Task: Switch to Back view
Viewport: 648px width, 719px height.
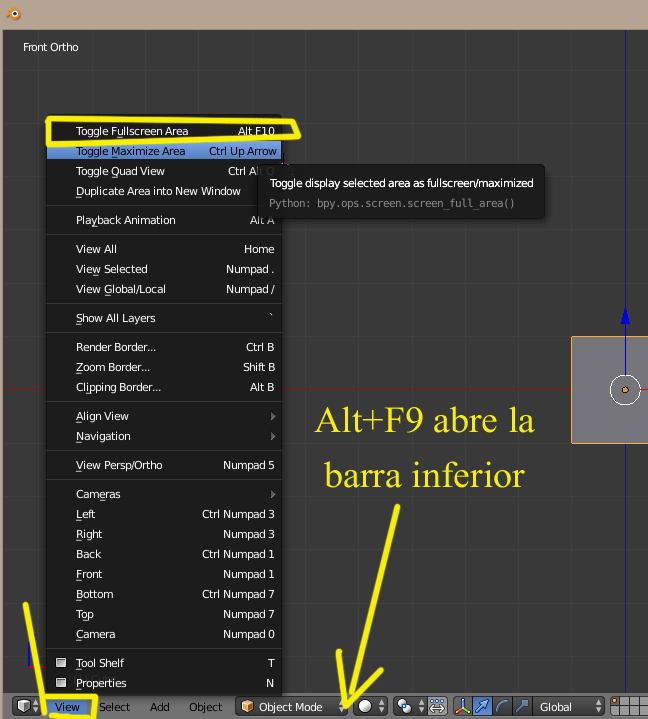Action: [x=164, y=554]
